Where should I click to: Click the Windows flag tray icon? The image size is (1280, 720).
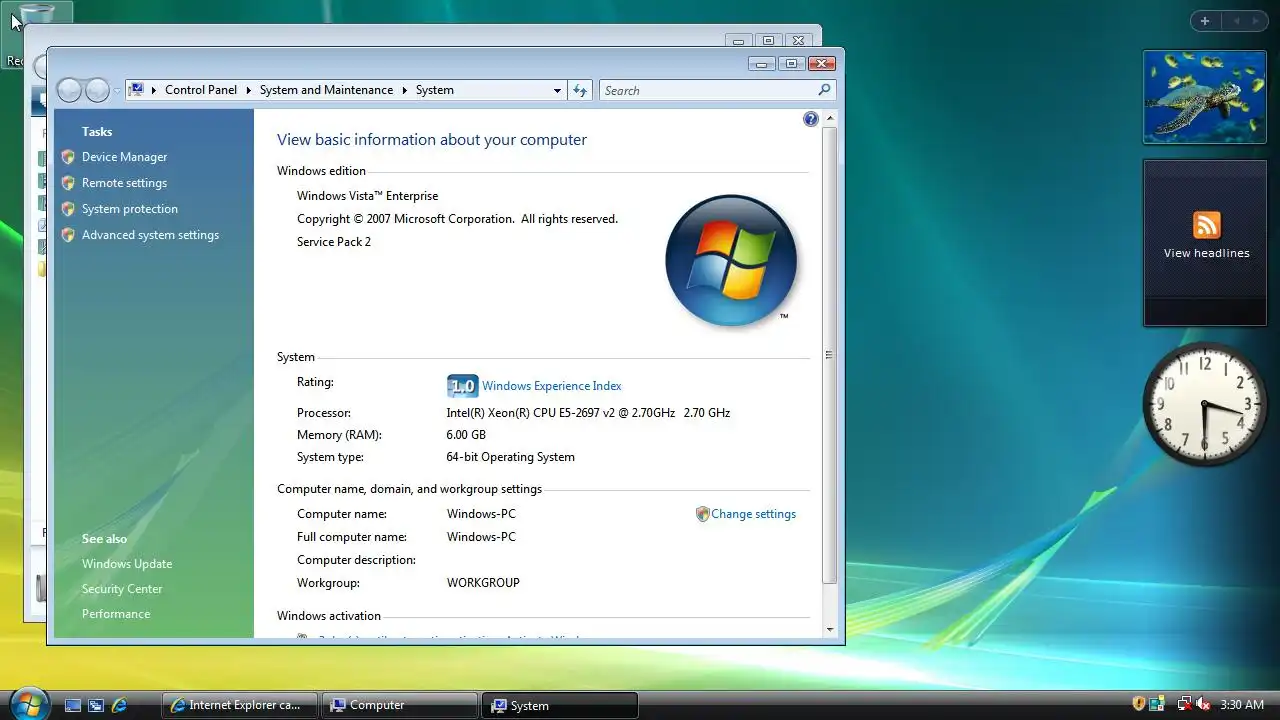coord(1157,705)
